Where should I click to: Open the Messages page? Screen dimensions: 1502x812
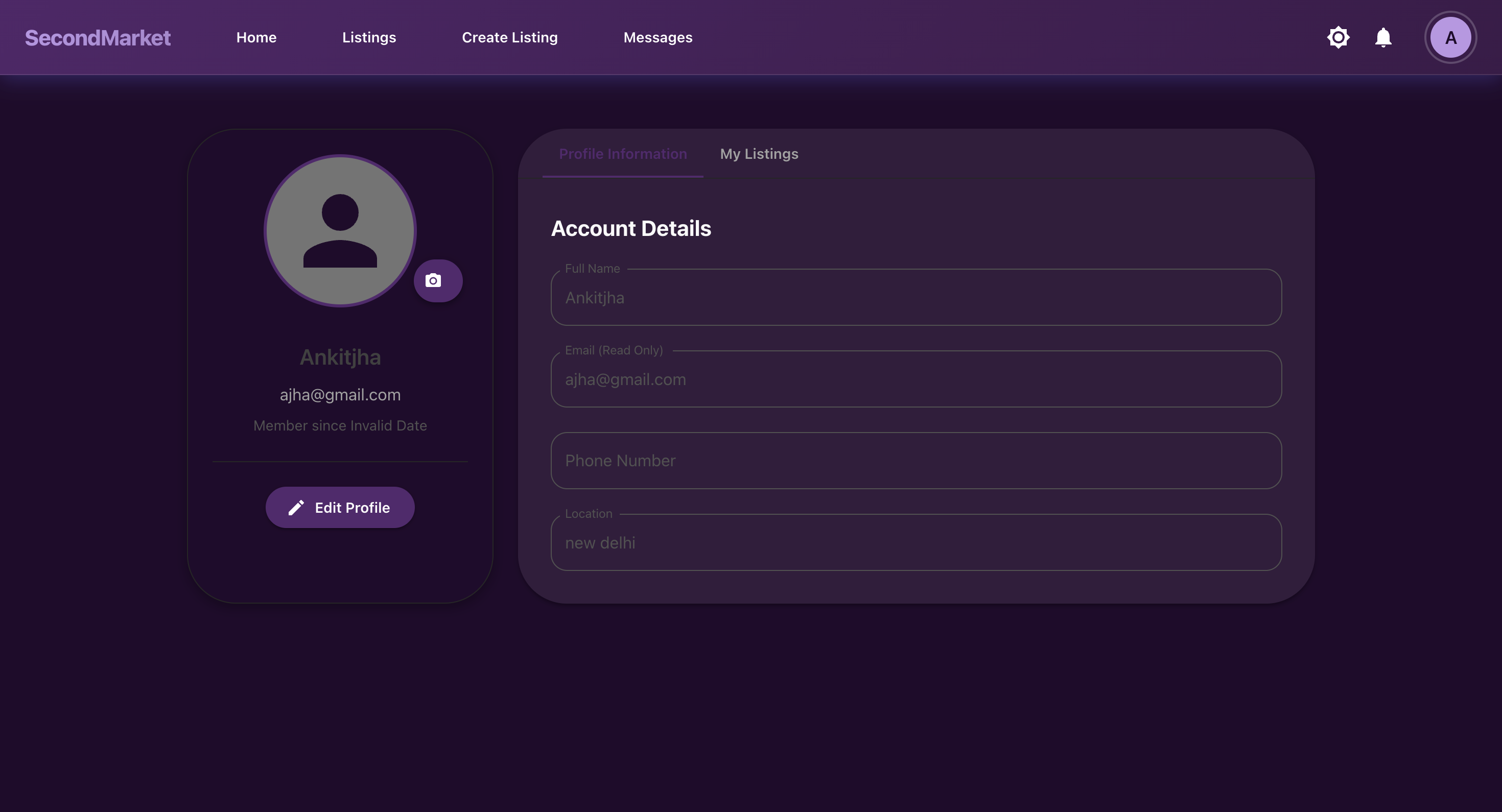tap(658, 37)
